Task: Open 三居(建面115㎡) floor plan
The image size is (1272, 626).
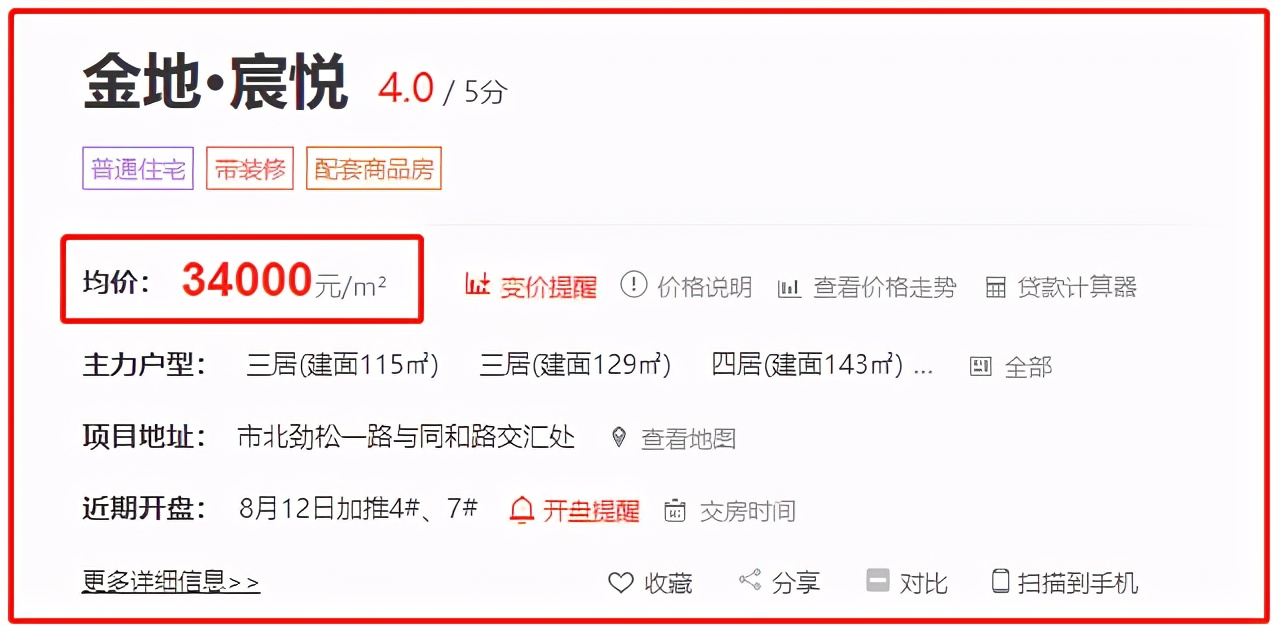Action: pyautogui.click(x=343, y=365)
